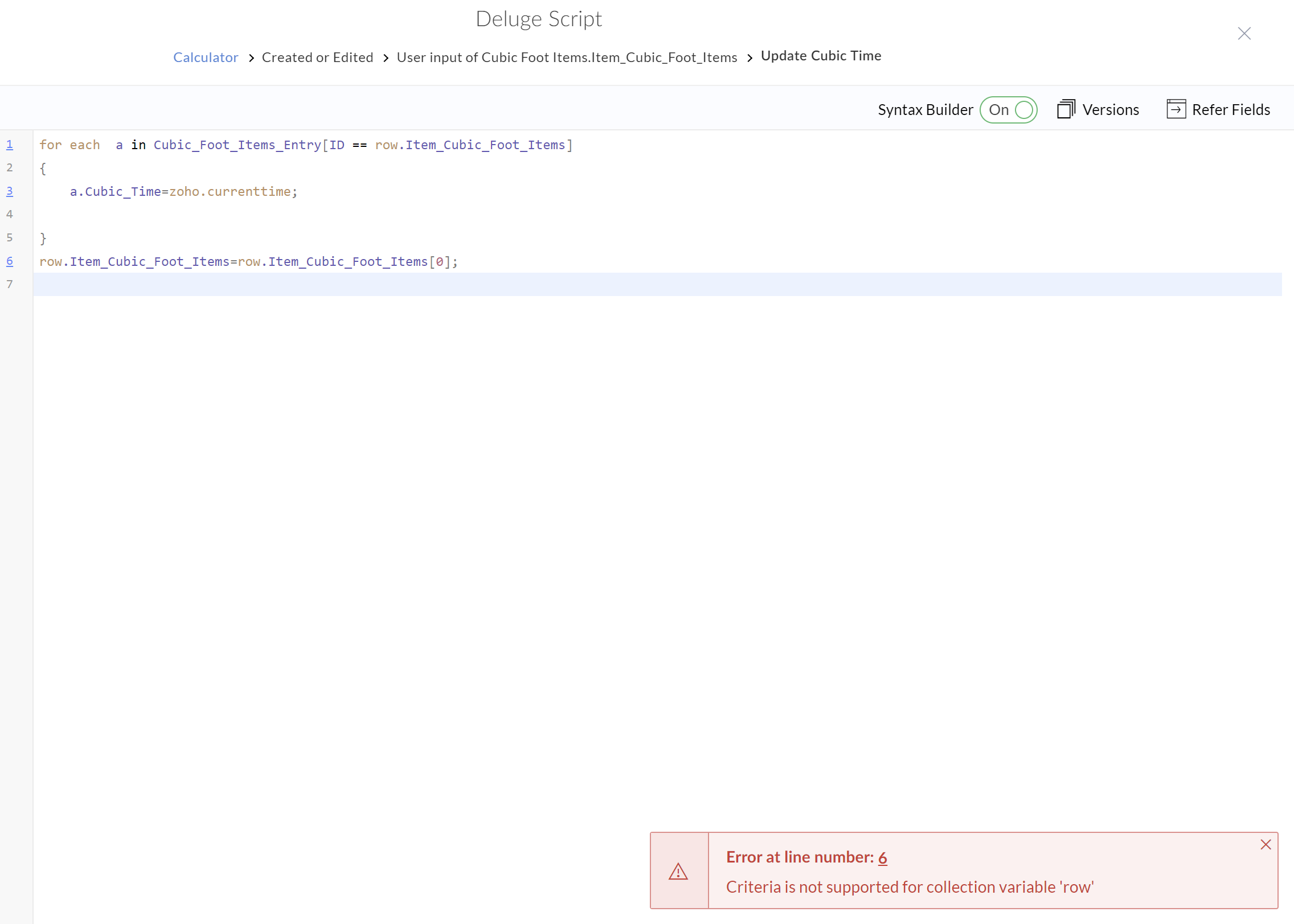
Task: Click error line number 6 link
Action: (882, 857)
